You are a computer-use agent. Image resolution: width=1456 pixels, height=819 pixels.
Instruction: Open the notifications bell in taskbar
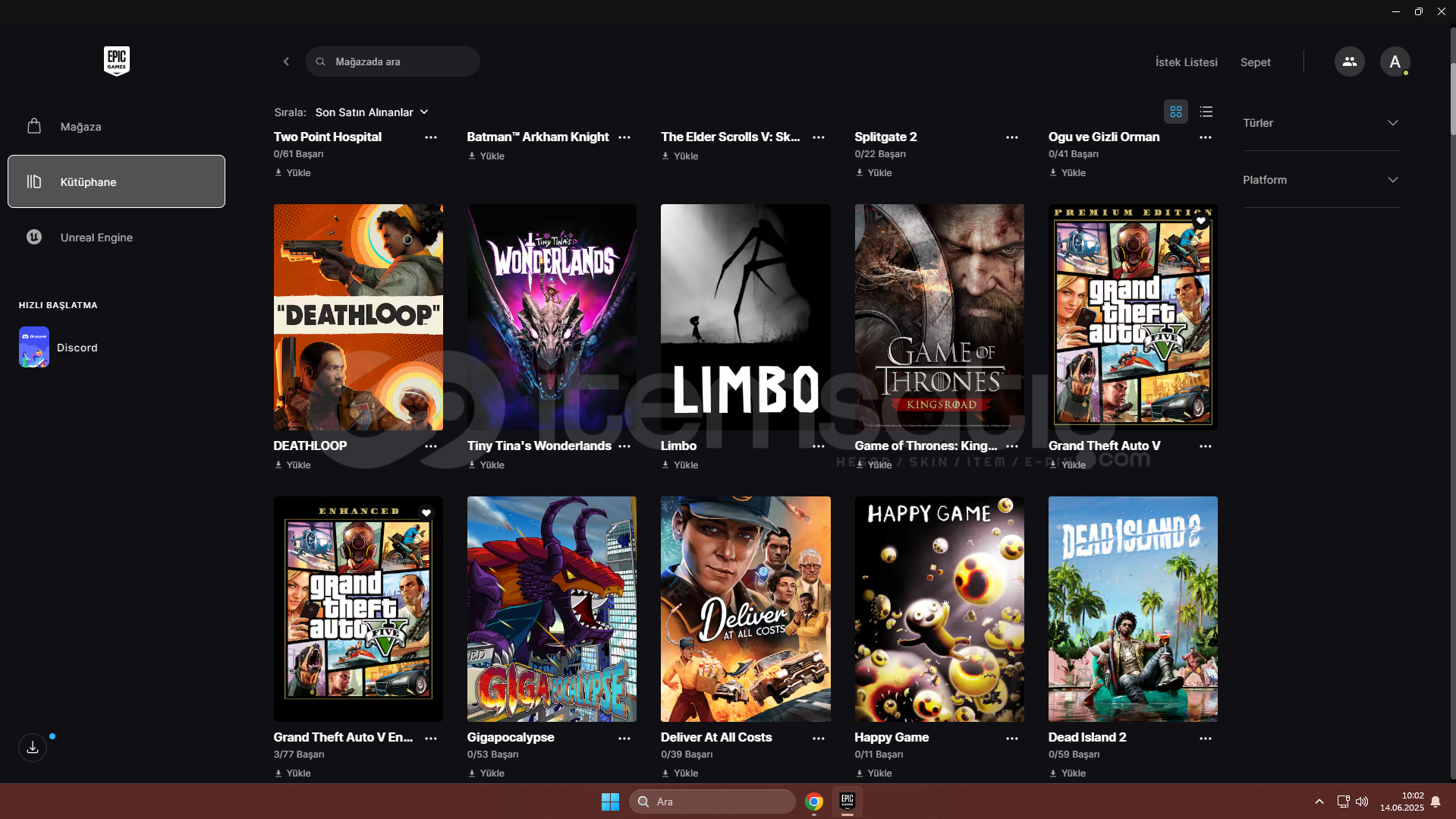click(x=1436, y=802)
